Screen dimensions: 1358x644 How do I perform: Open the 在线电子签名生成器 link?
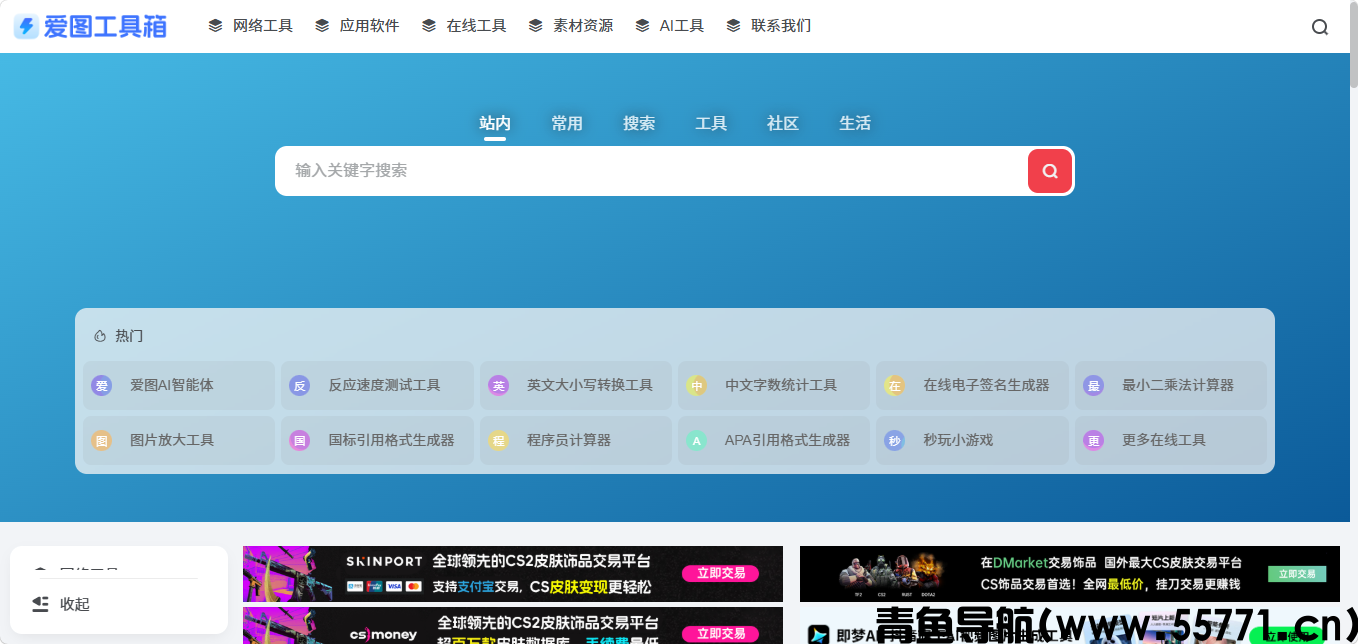(972, 385)
